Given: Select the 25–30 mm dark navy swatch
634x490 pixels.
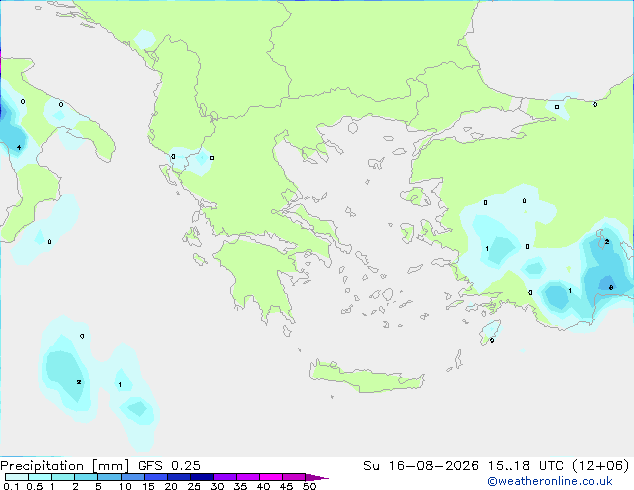Looking at the screenshot, I should click(201, 477).
